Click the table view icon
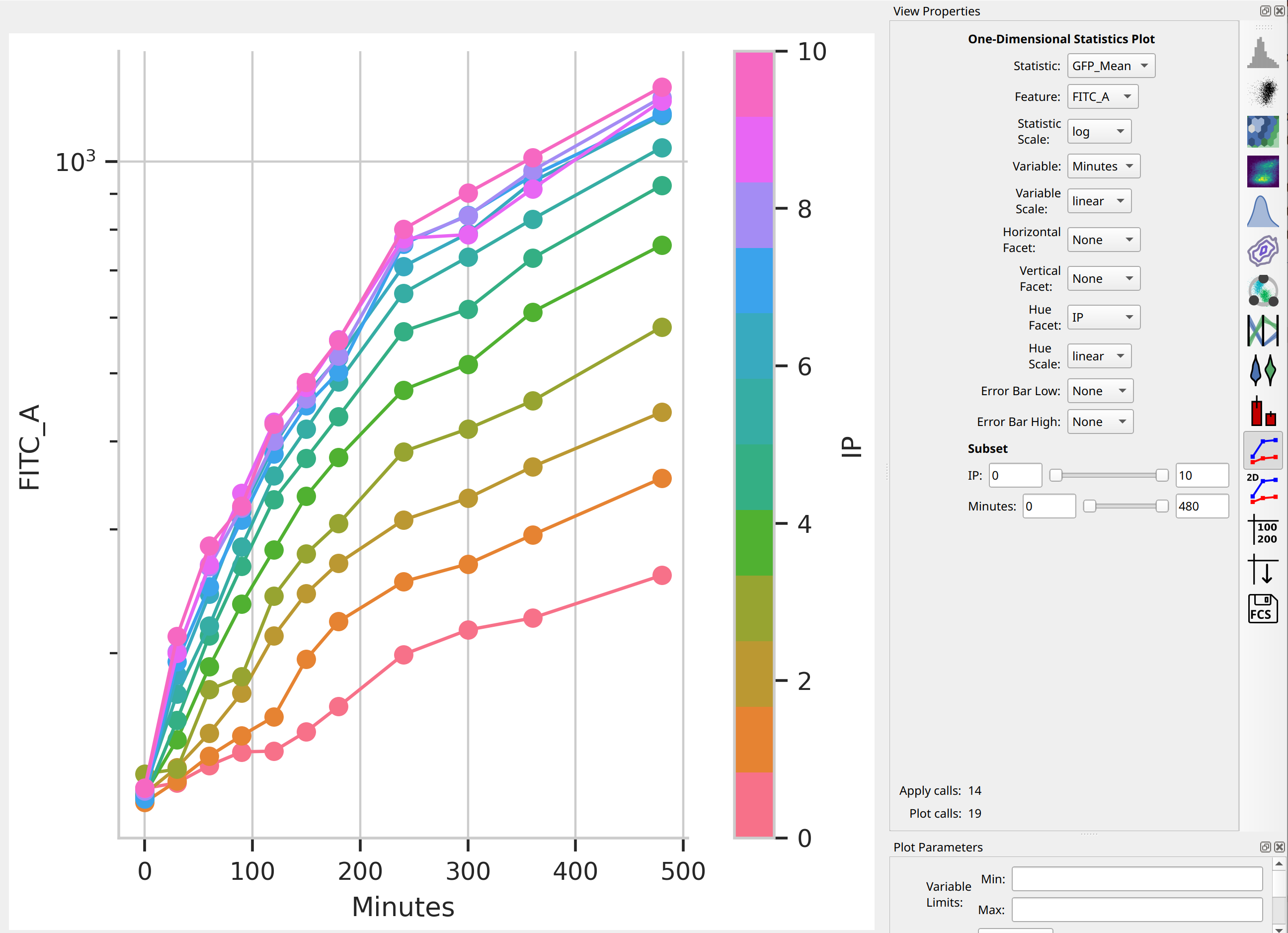The height and width of the screenshot is (933, 1288). click(1263, 529)
